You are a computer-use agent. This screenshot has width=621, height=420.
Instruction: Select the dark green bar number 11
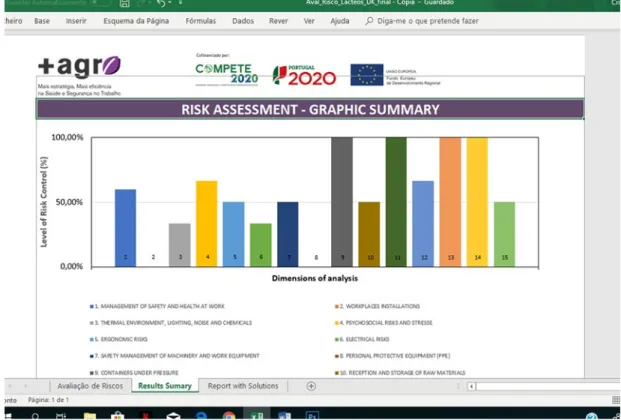pyautogui.click(x=396, y=202)
